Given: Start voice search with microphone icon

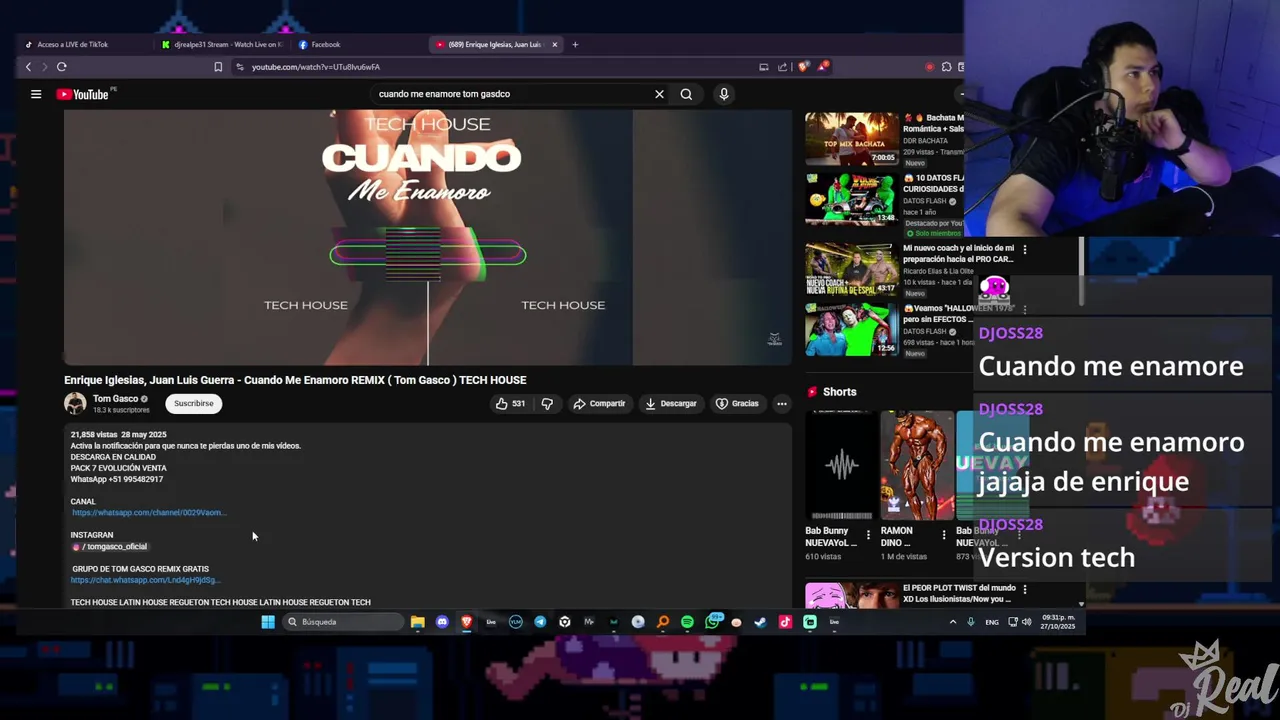Looking at the screenshot, I should click(x=724, y=94).
